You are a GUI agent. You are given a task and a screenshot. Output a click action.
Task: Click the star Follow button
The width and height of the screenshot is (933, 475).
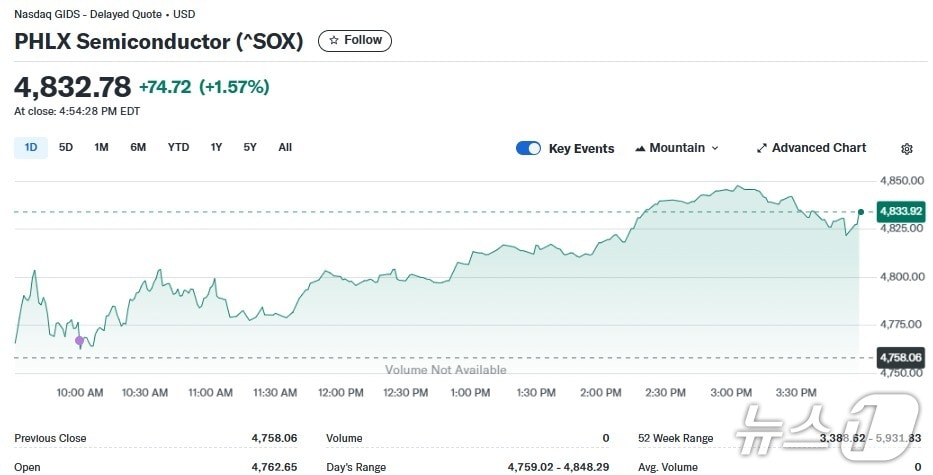pyautogui.click(x=355, y=41)
